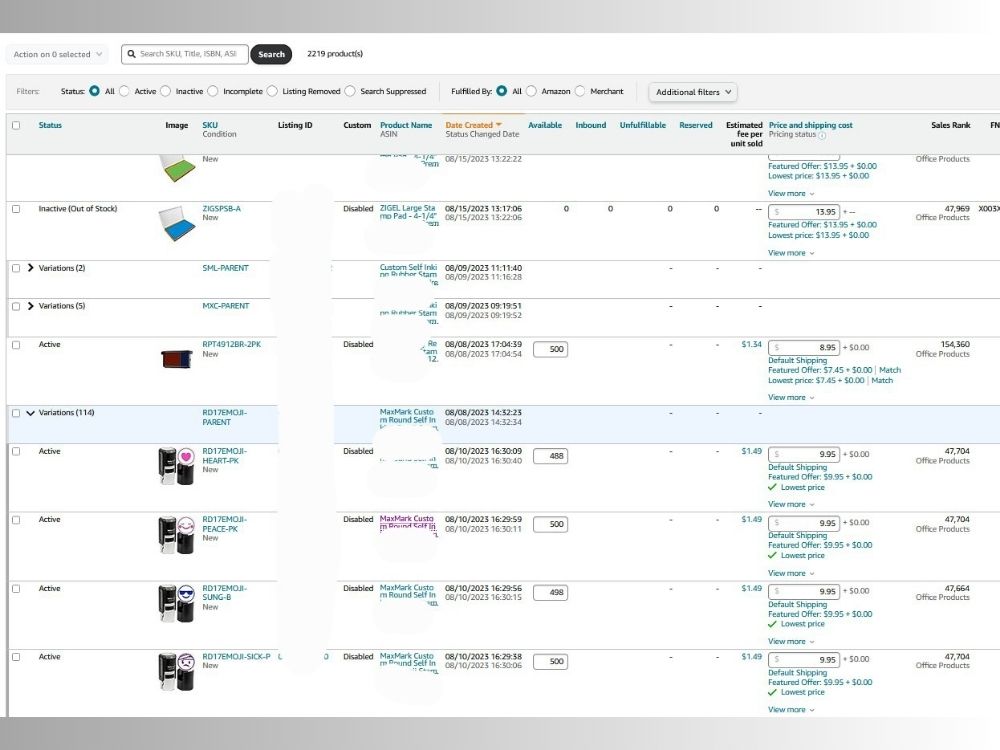Expand View more for RD17EMOJI-SICK-P
This screenshot has width=1000, height=750.
pyautogui.click(x=791, y=710)
